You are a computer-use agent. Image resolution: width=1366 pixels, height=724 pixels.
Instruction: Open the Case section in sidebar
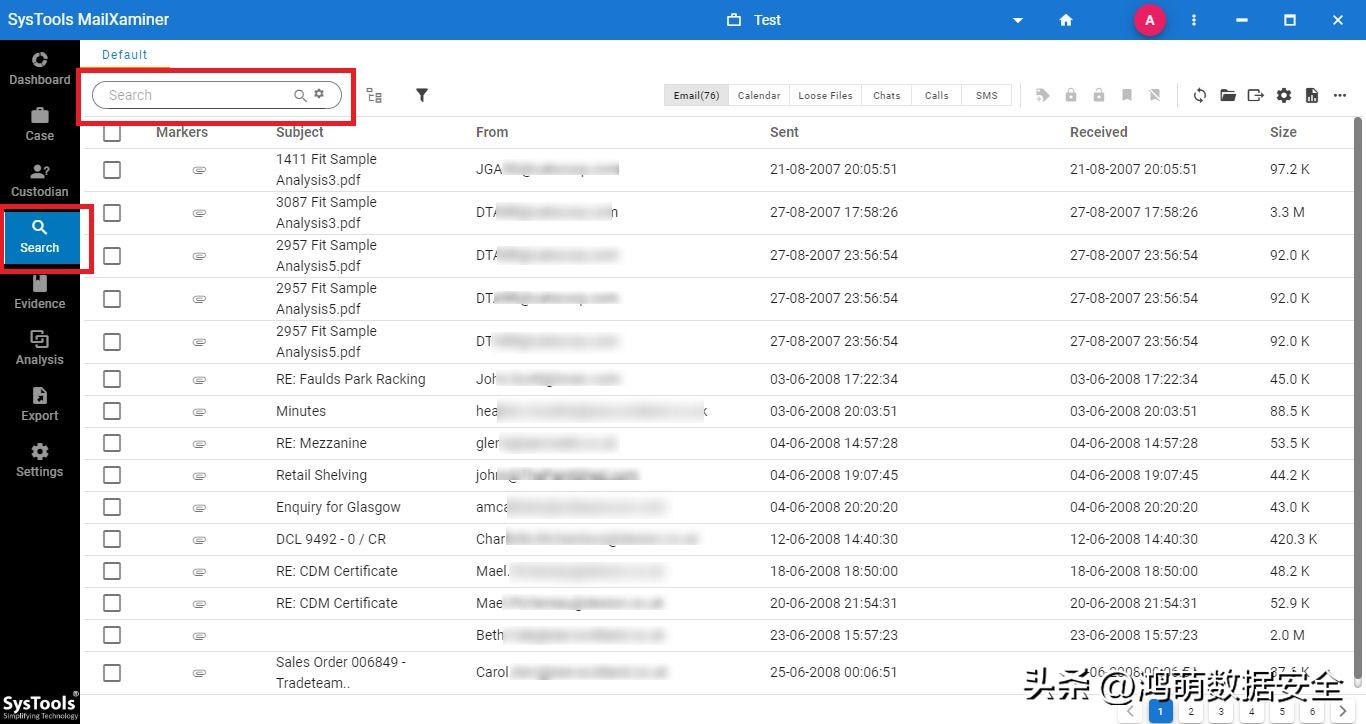[x=40, y=125]
